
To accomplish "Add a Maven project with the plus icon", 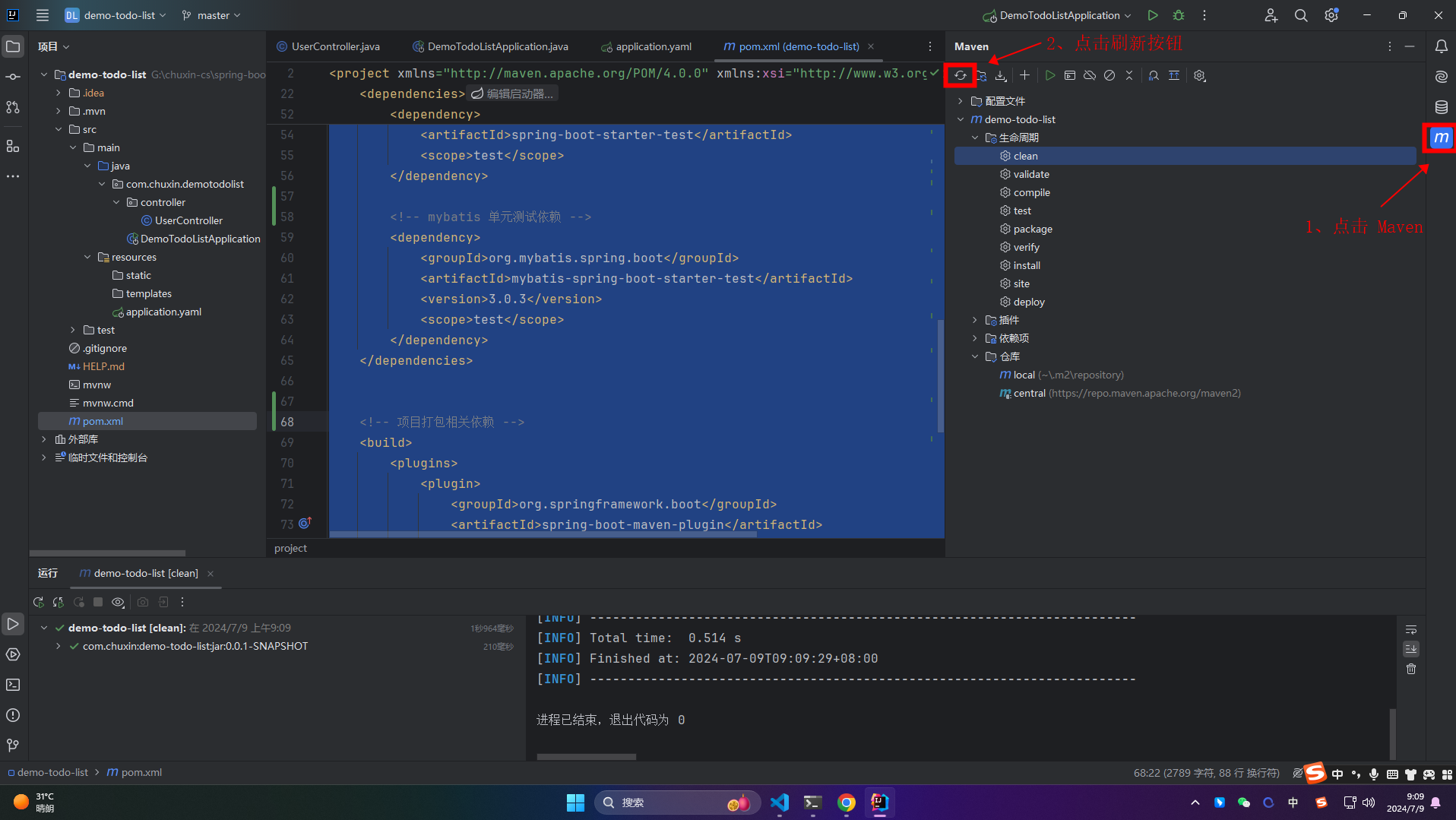I will [1024, 75].
